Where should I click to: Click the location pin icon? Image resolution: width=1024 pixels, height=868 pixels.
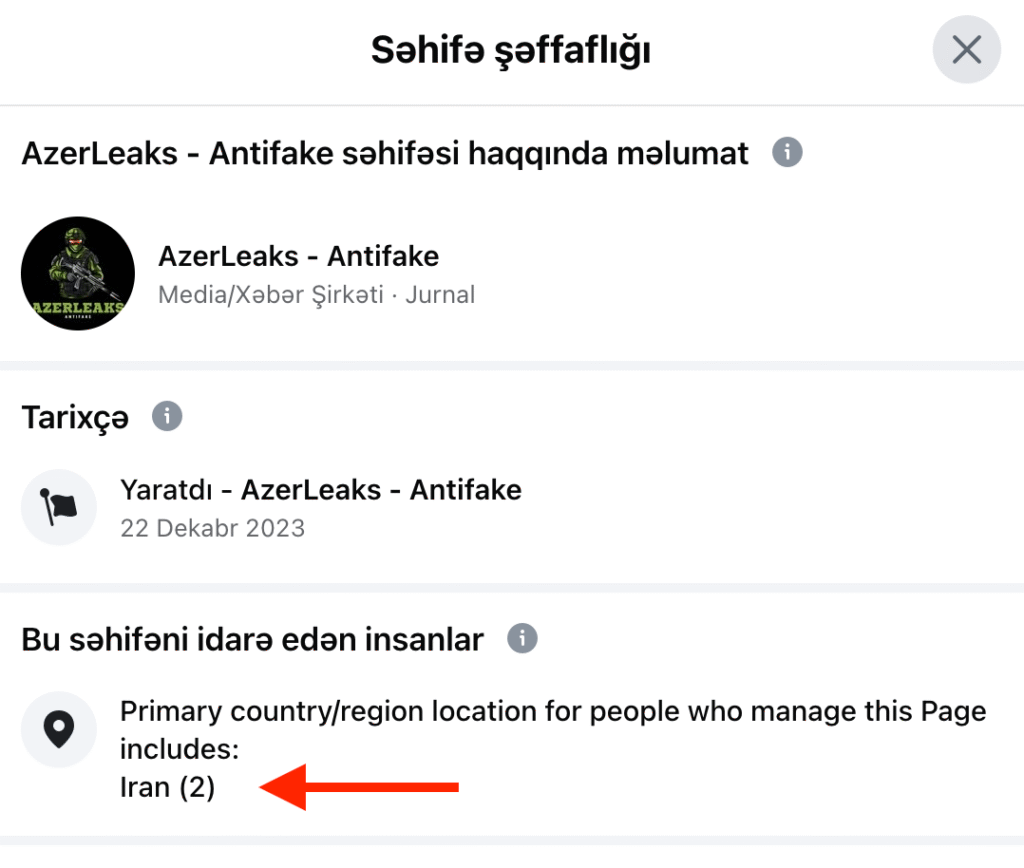59,730
